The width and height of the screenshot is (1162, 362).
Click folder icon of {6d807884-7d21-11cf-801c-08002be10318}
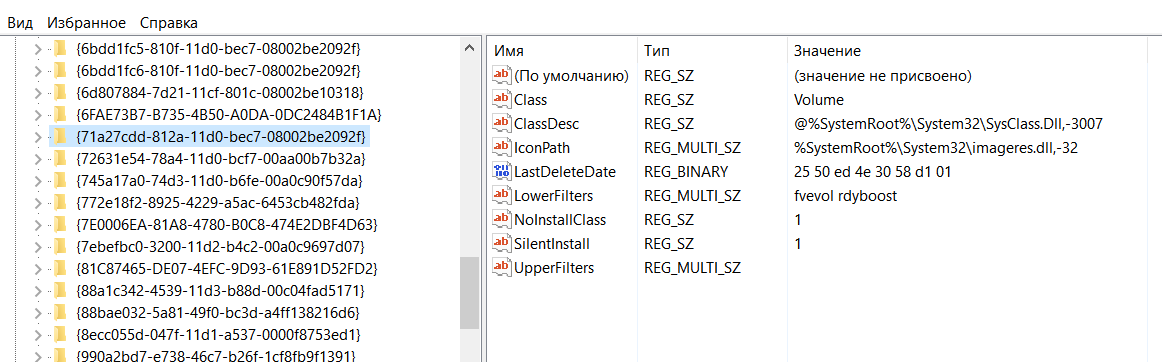tap(60, 93)
